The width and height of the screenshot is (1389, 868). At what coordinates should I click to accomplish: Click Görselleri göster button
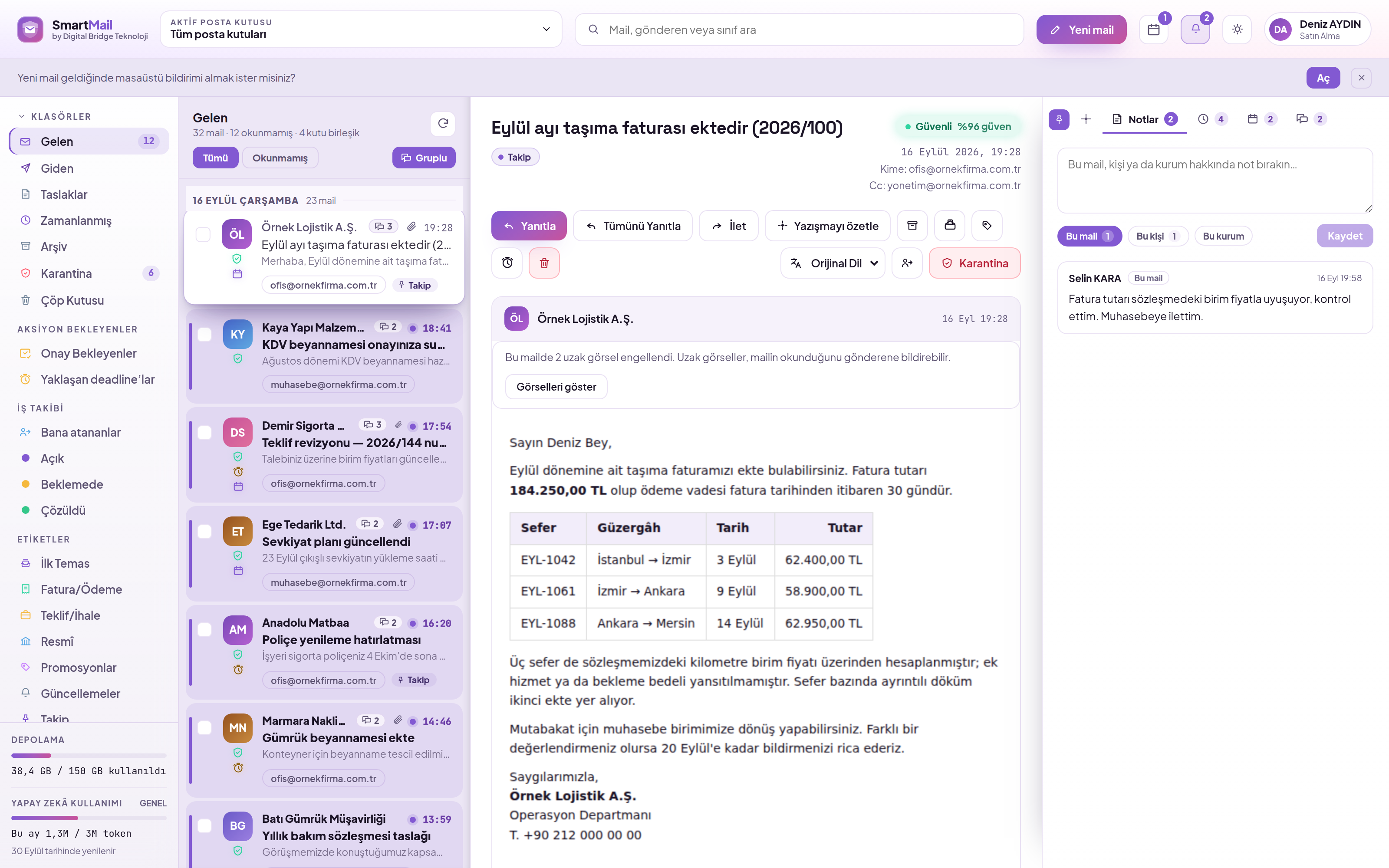pos(556,387)
